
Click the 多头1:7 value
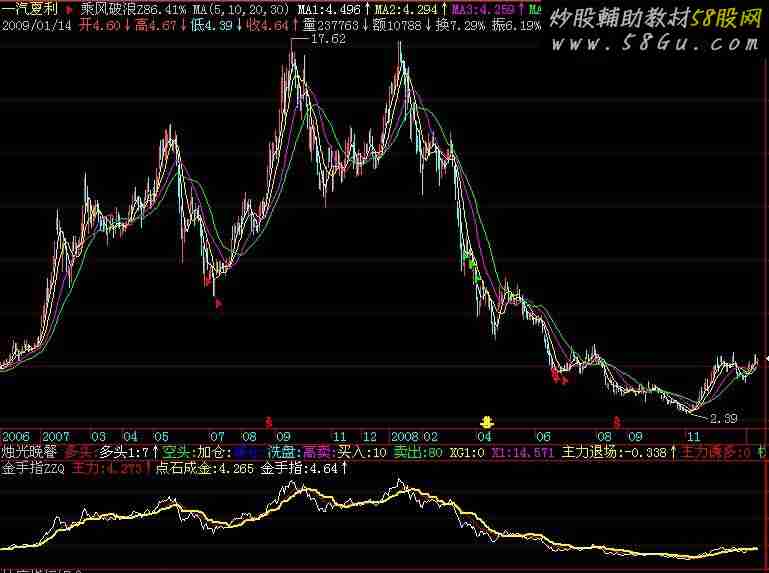124,452
